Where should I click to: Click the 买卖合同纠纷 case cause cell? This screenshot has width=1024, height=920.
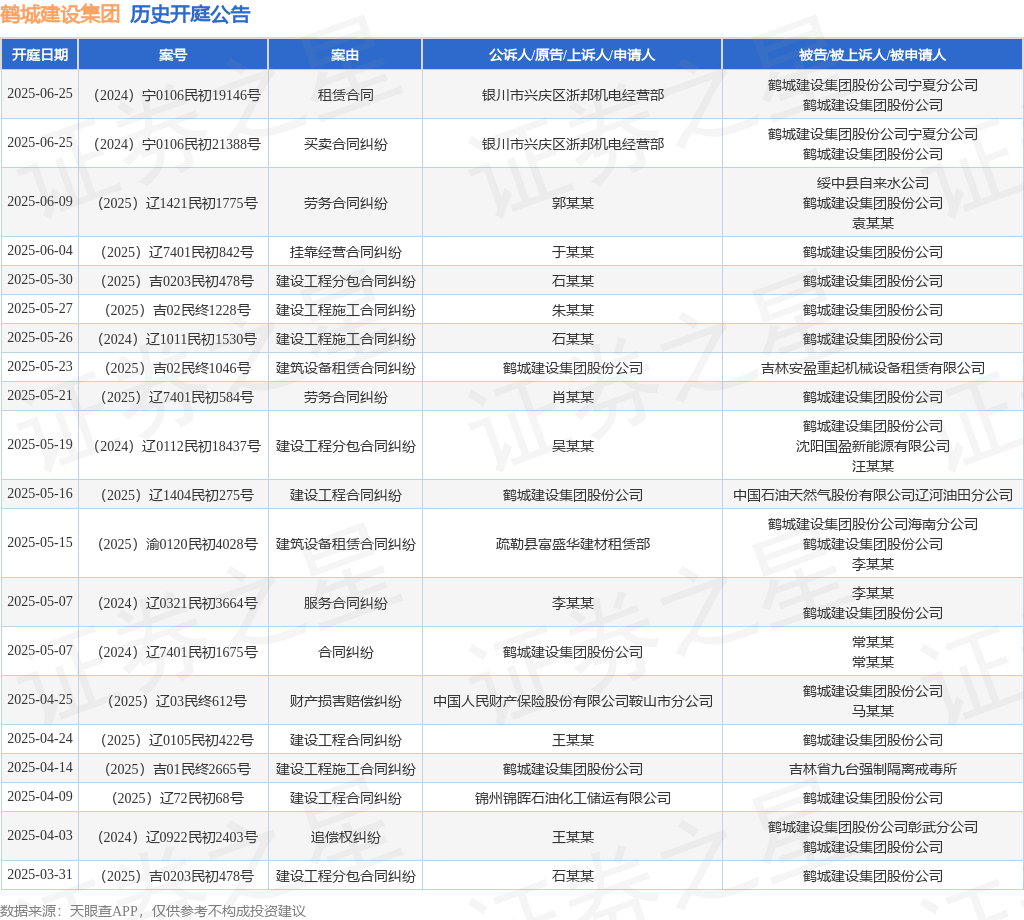click(345, 144)
